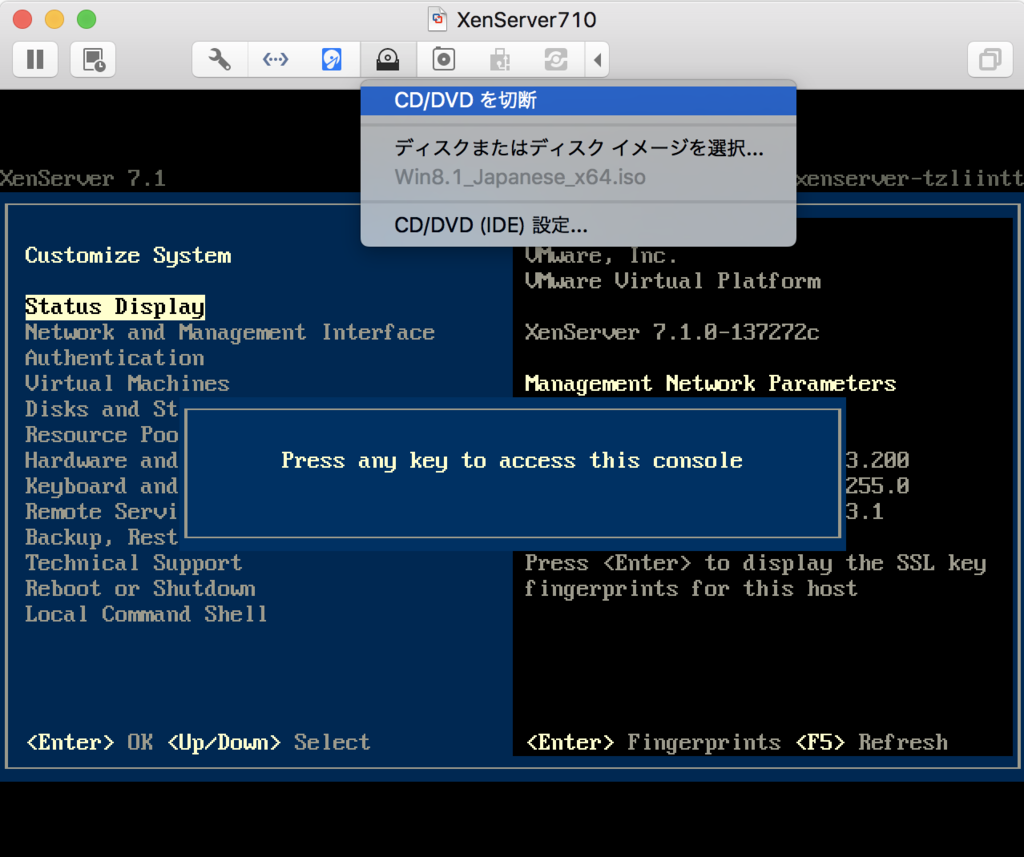The height and width of the screenshot is (857, 1024).
Task: Click XenServer 7.1.0-137272c version text
Action: (672, 332)
